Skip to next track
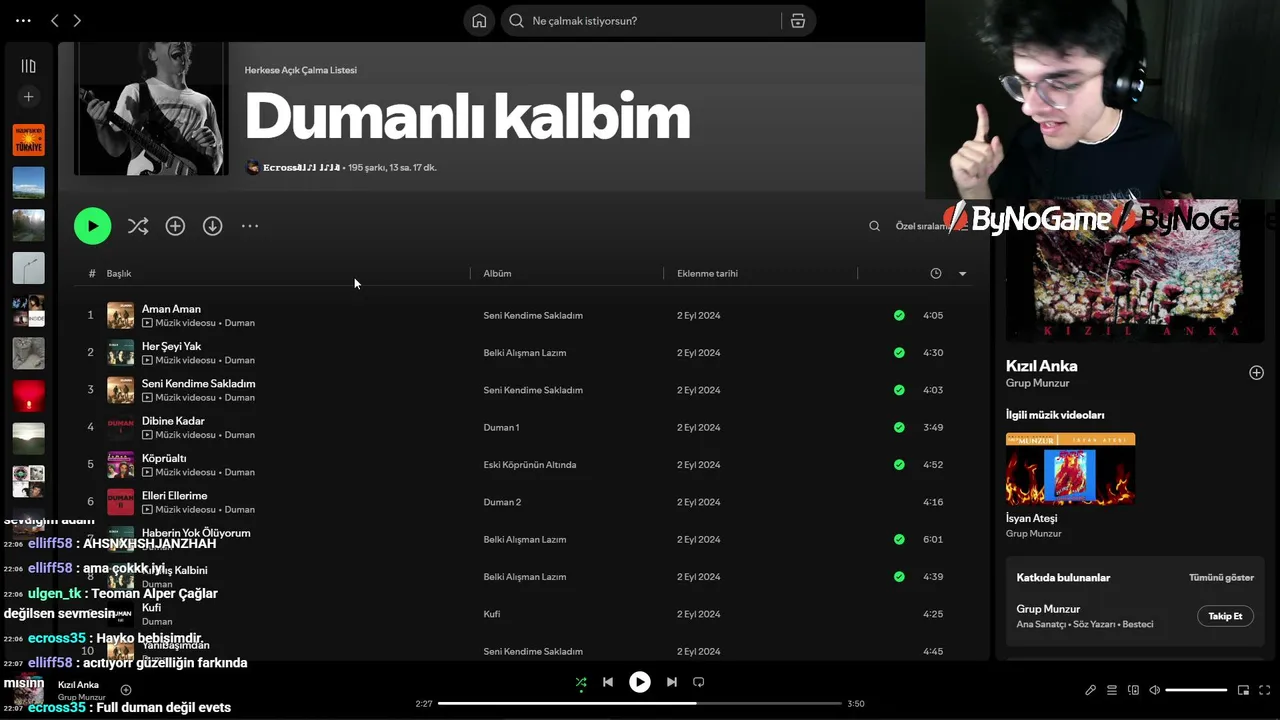The image size is (1280, 720). coord(672,682)
